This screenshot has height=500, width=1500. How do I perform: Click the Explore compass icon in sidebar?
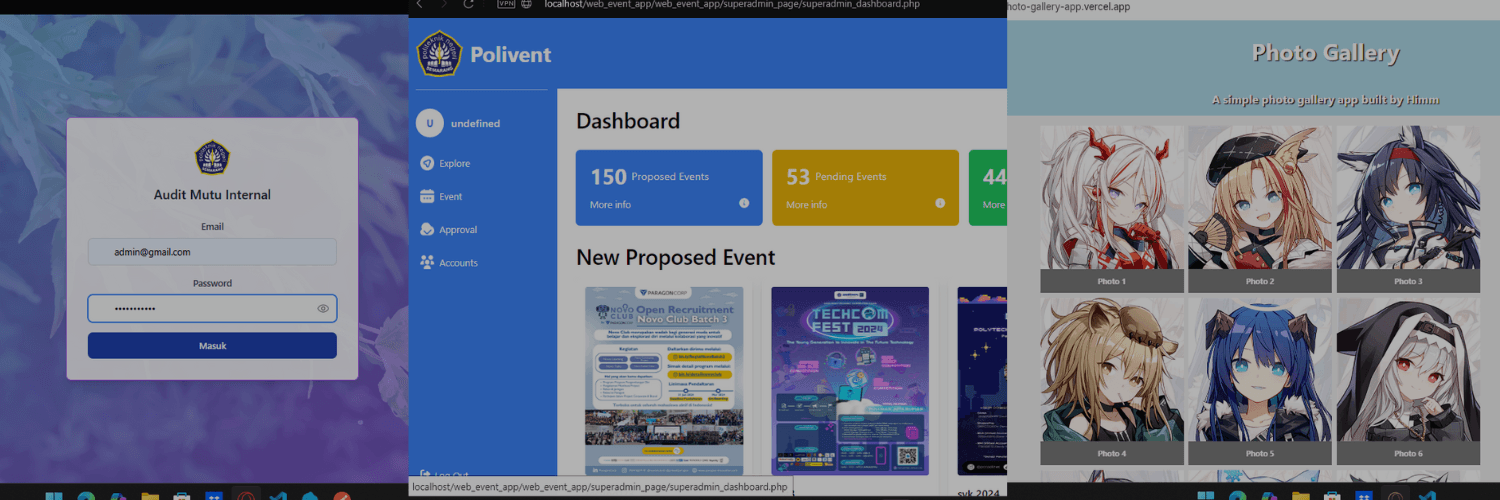[x=428, y=163]
